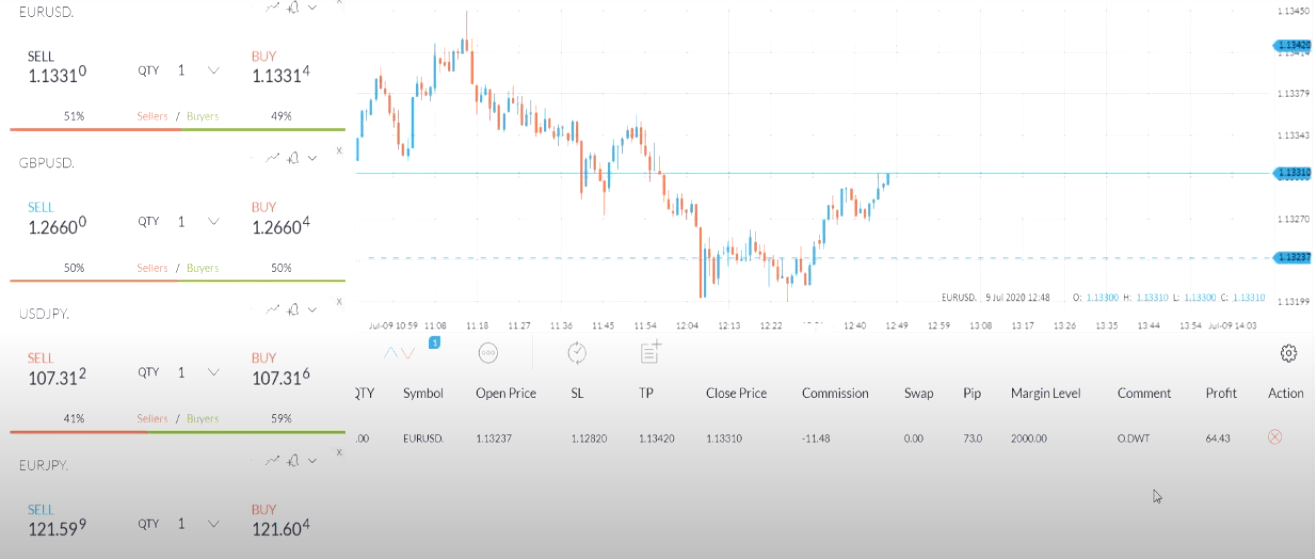Open the mini chart icon for EURUSD

pos(273,7)
